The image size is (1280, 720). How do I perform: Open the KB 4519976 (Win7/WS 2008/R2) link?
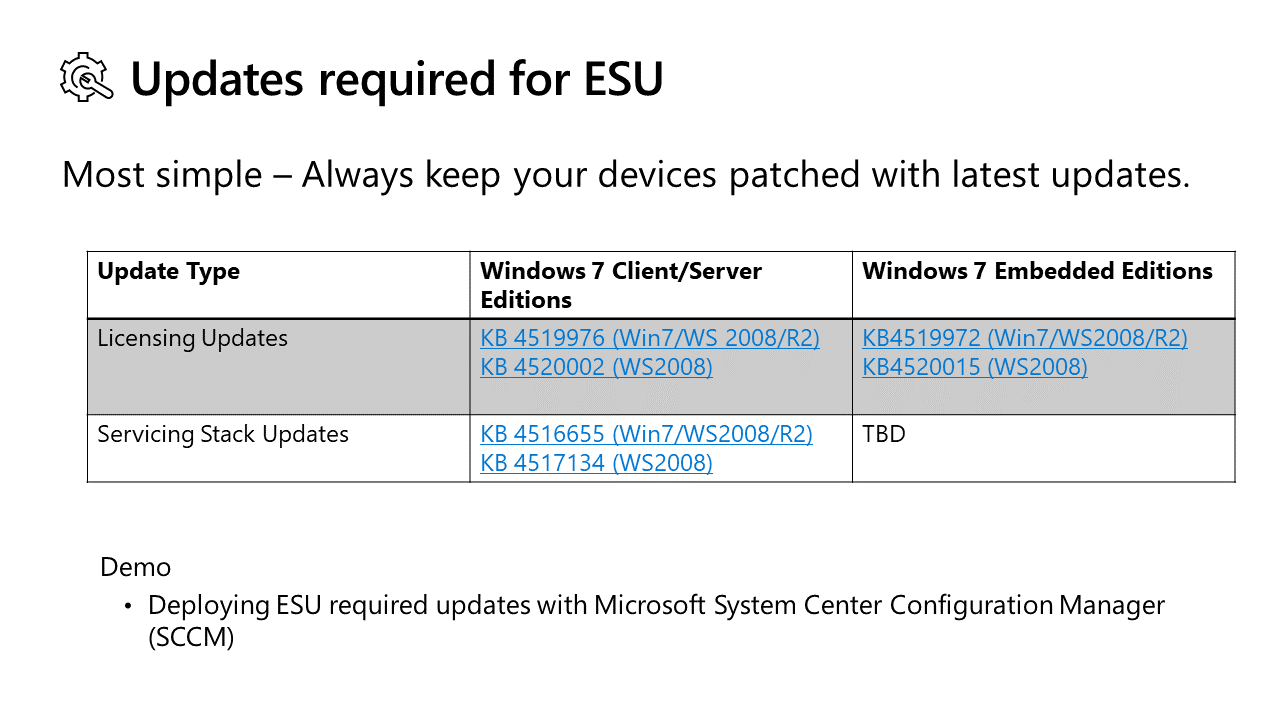(650, 338)
